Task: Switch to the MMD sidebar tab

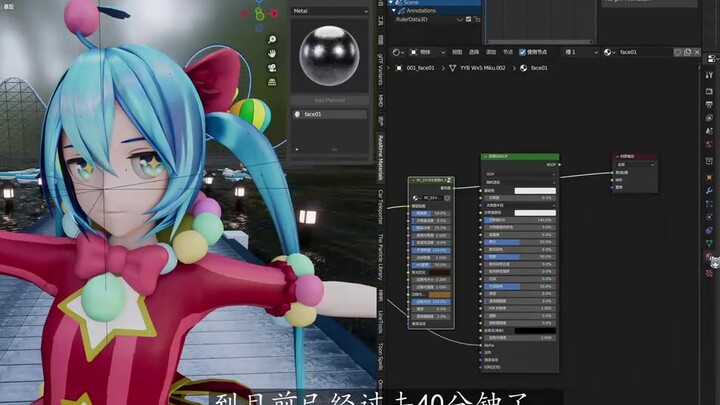Action: tap(380, 101)
